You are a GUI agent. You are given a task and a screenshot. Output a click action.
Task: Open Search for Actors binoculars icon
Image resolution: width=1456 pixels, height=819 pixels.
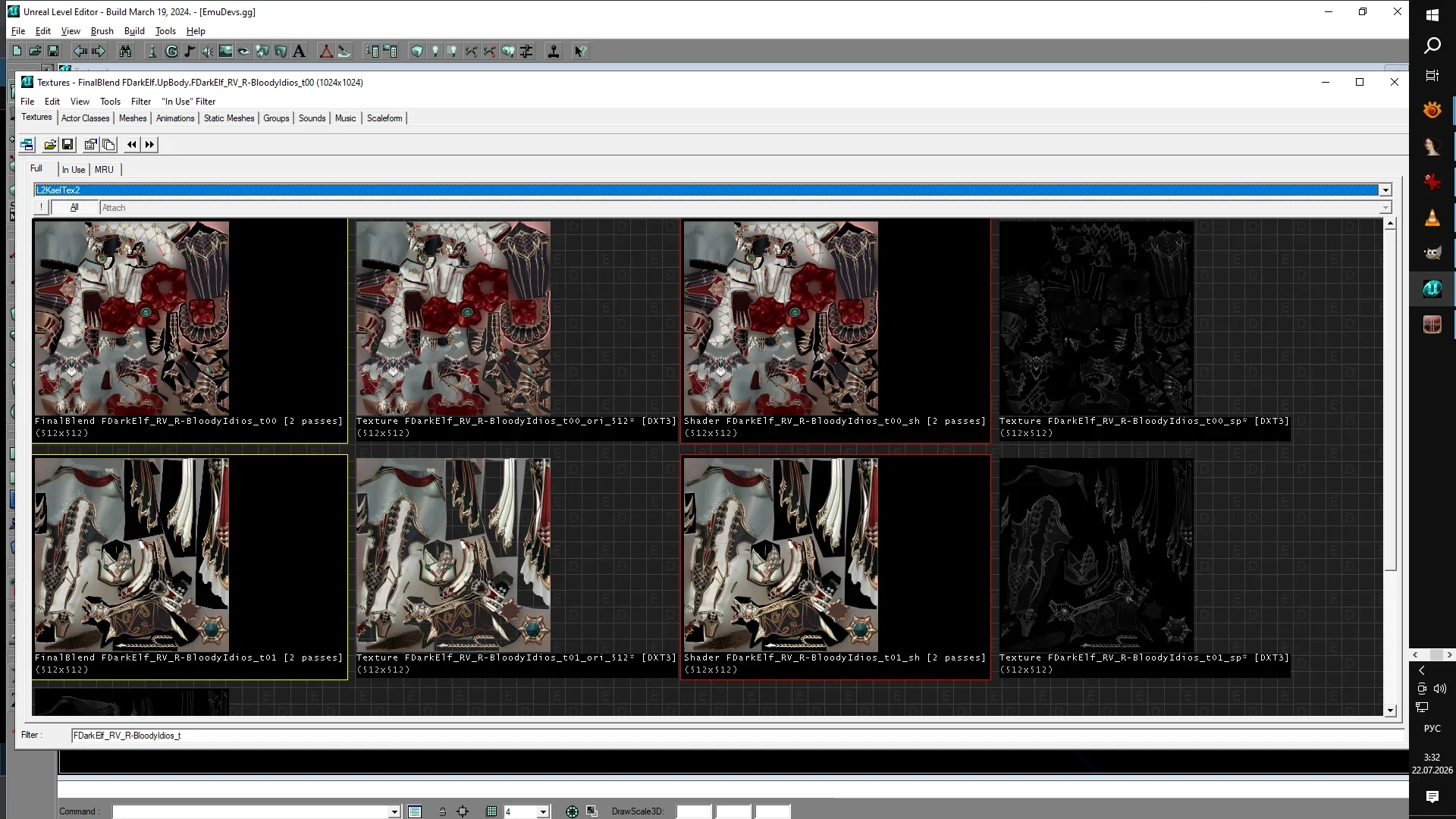(125, 51)
